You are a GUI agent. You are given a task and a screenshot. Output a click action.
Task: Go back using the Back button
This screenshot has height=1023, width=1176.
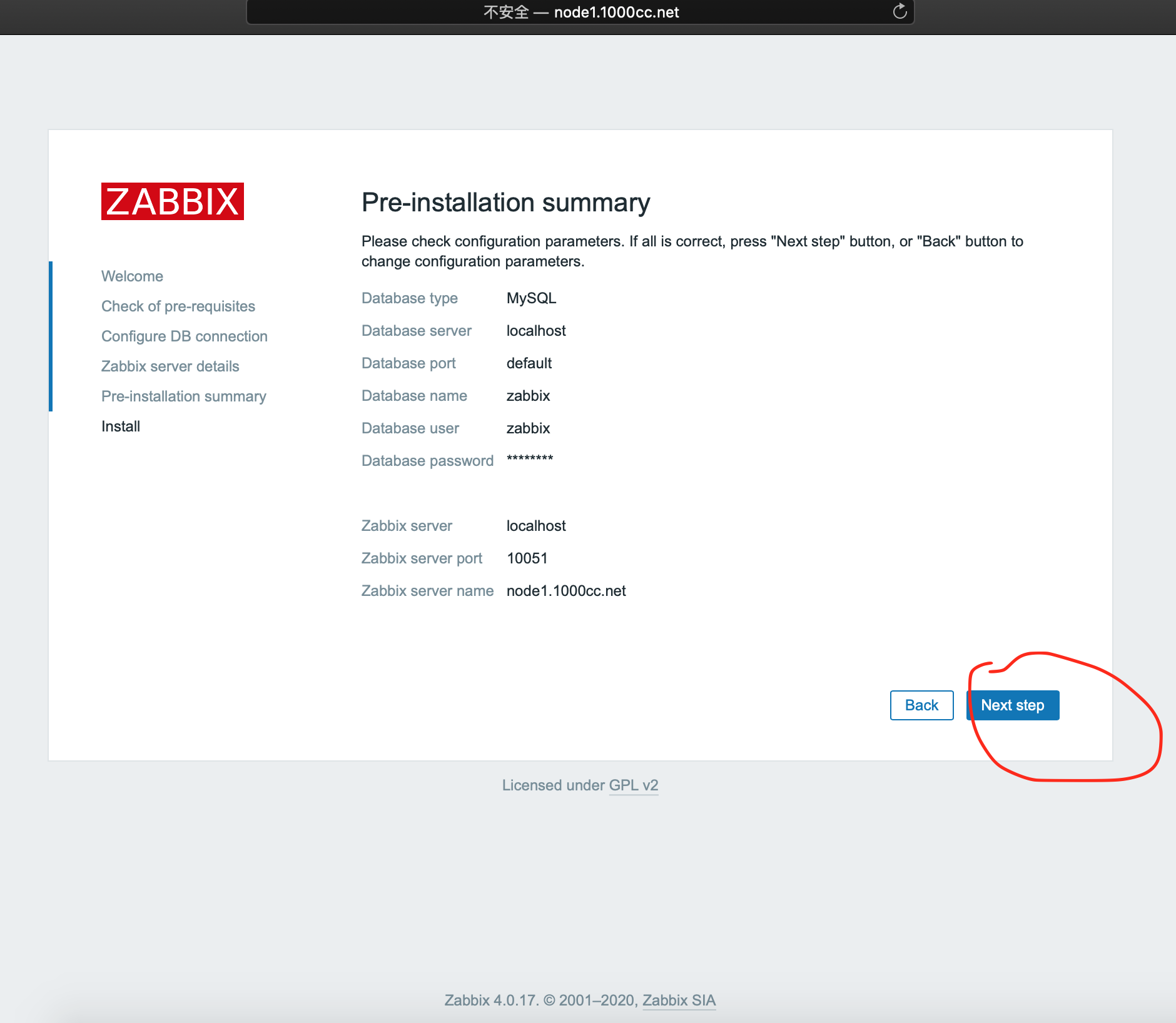coord(921,705)
